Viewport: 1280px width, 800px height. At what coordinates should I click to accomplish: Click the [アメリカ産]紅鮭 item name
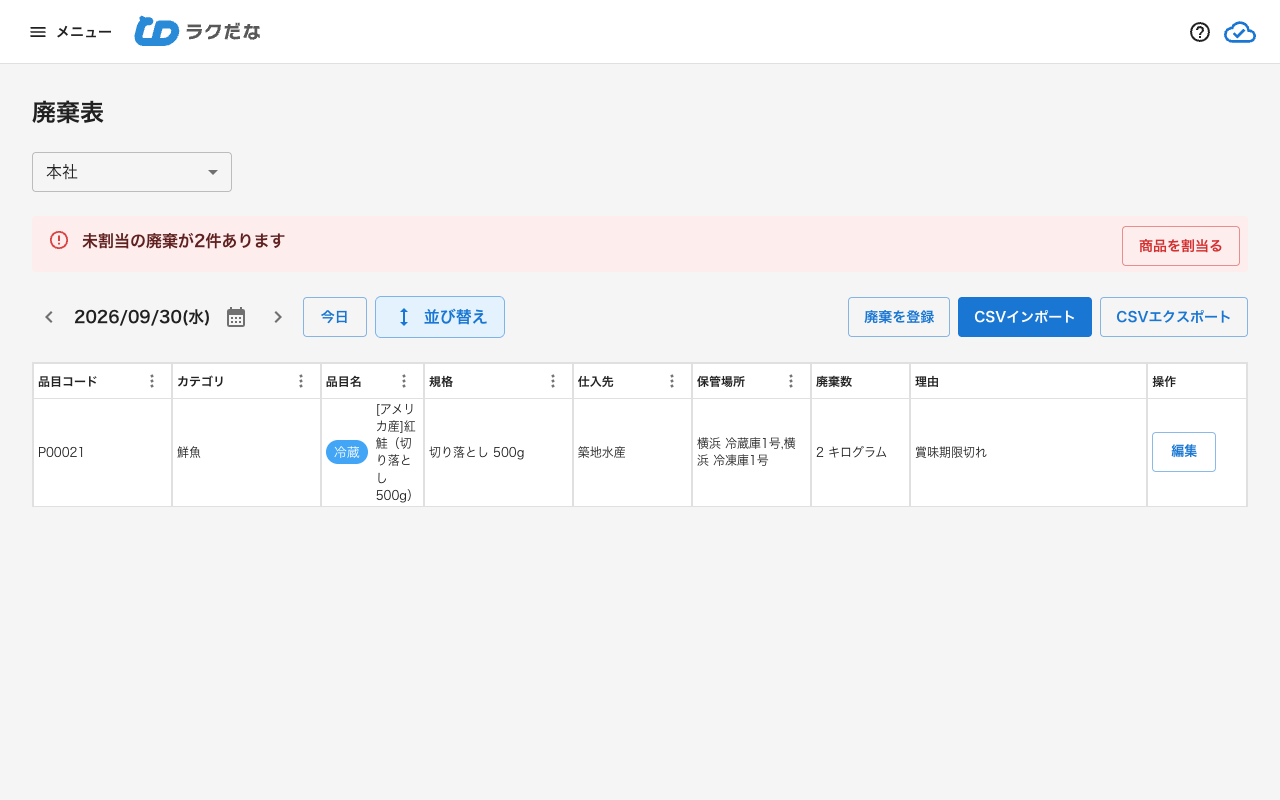coord(396,452)
